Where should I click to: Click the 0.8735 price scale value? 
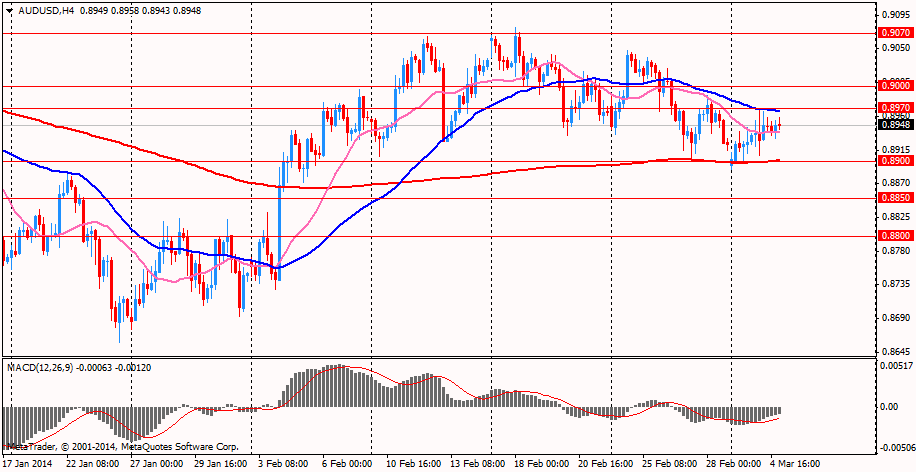tap(896, 284)
